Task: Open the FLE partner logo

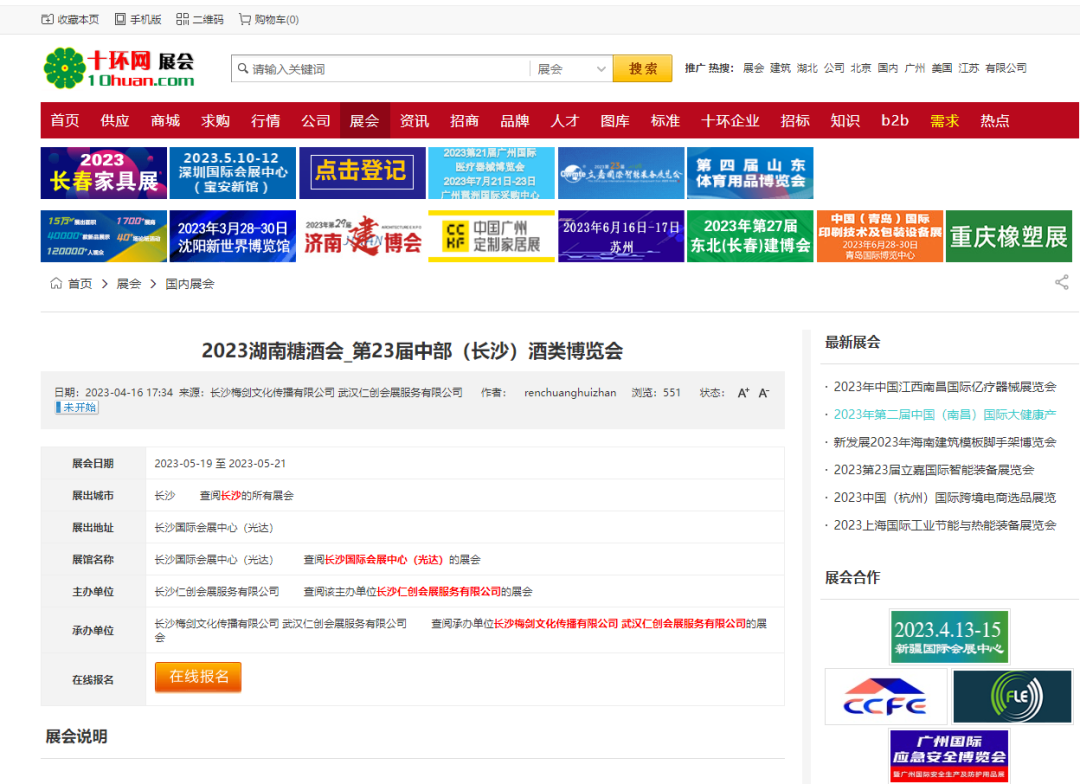Action: 1012,696
